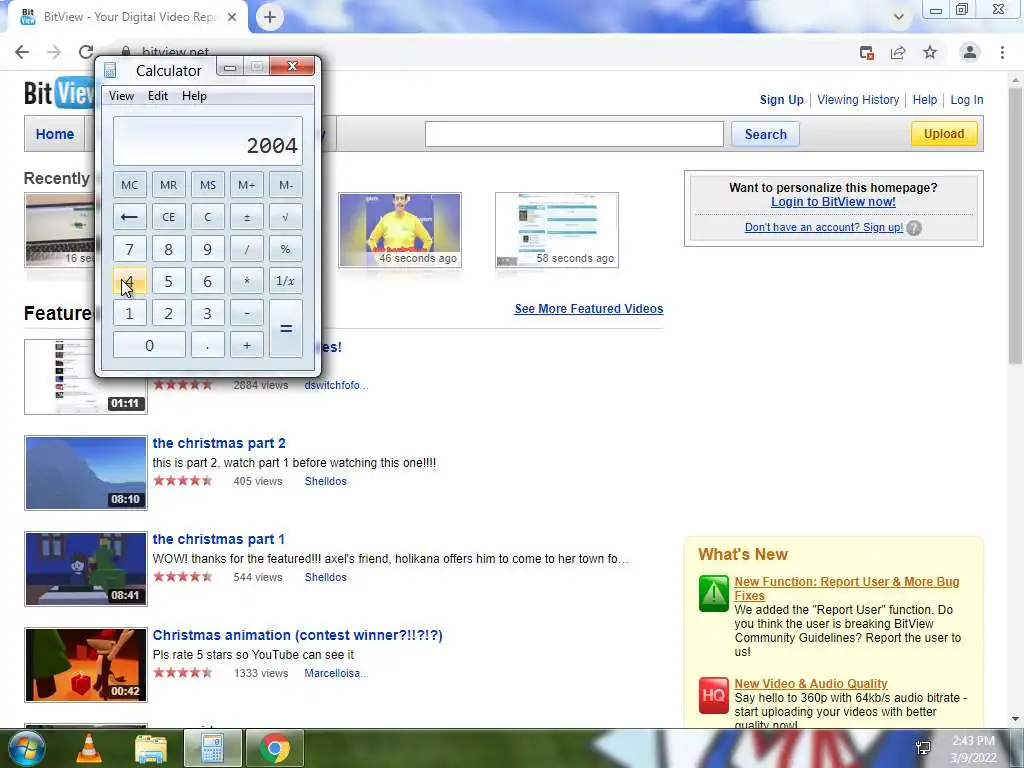This screenshot has height=768, width=1024.
Task: Open the tab search dropdown chevron
Action: click(899, 18)
